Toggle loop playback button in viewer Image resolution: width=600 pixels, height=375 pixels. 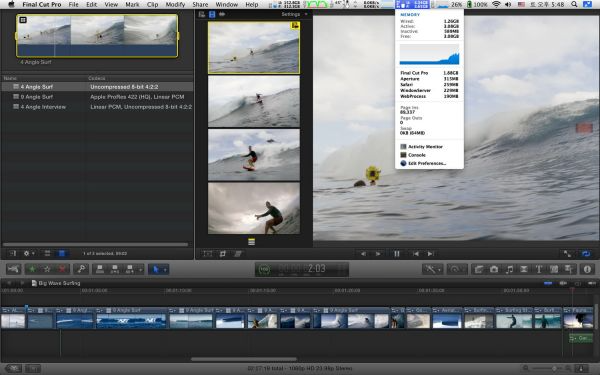(x=586, y=254)
